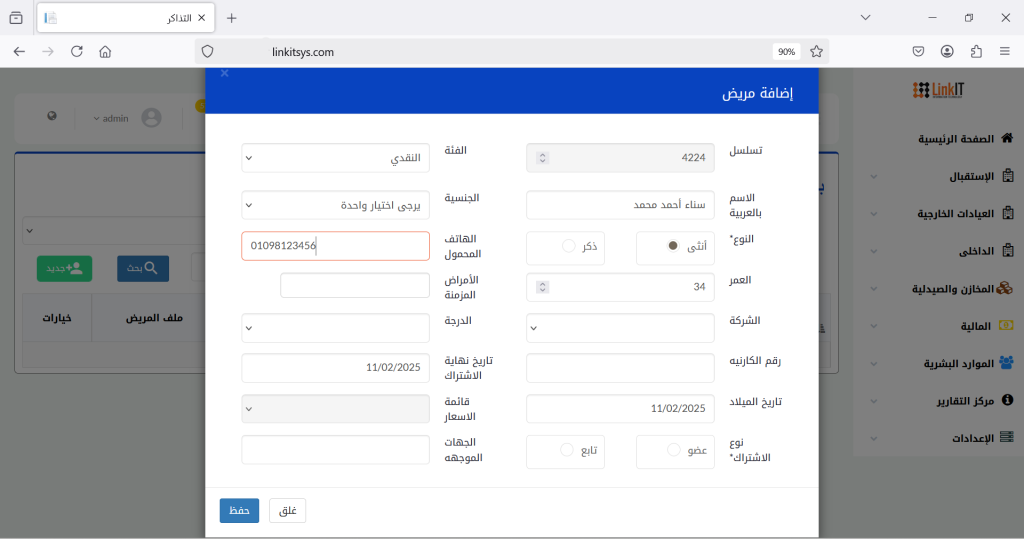Viewport: 1024px width, 539px height.
Task: Click the المالية money icon in sidebar
Action: (x=1006, y=326)
